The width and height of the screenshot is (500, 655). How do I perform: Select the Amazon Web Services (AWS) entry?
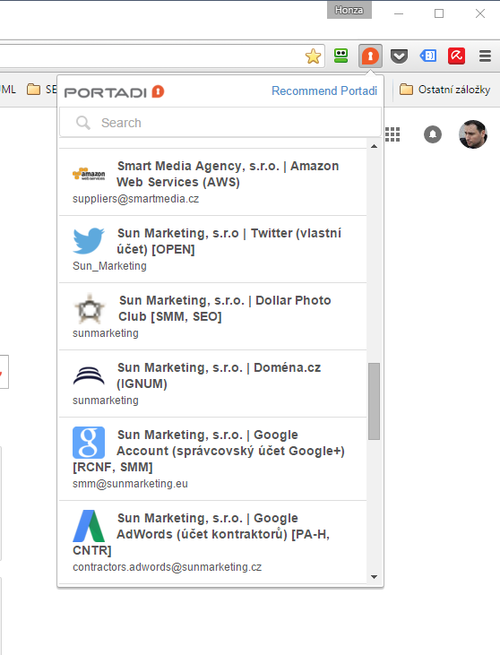pos(213,182)
